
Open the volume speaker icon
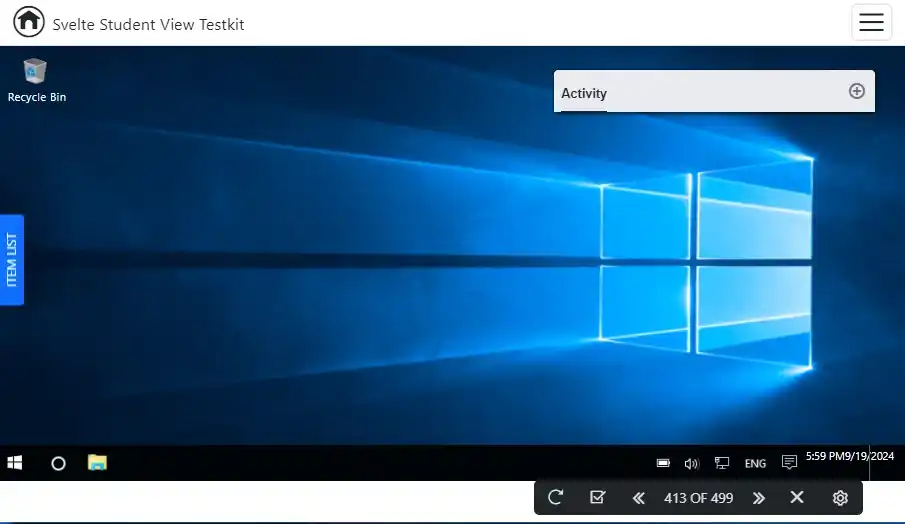[x=691, y=463]
